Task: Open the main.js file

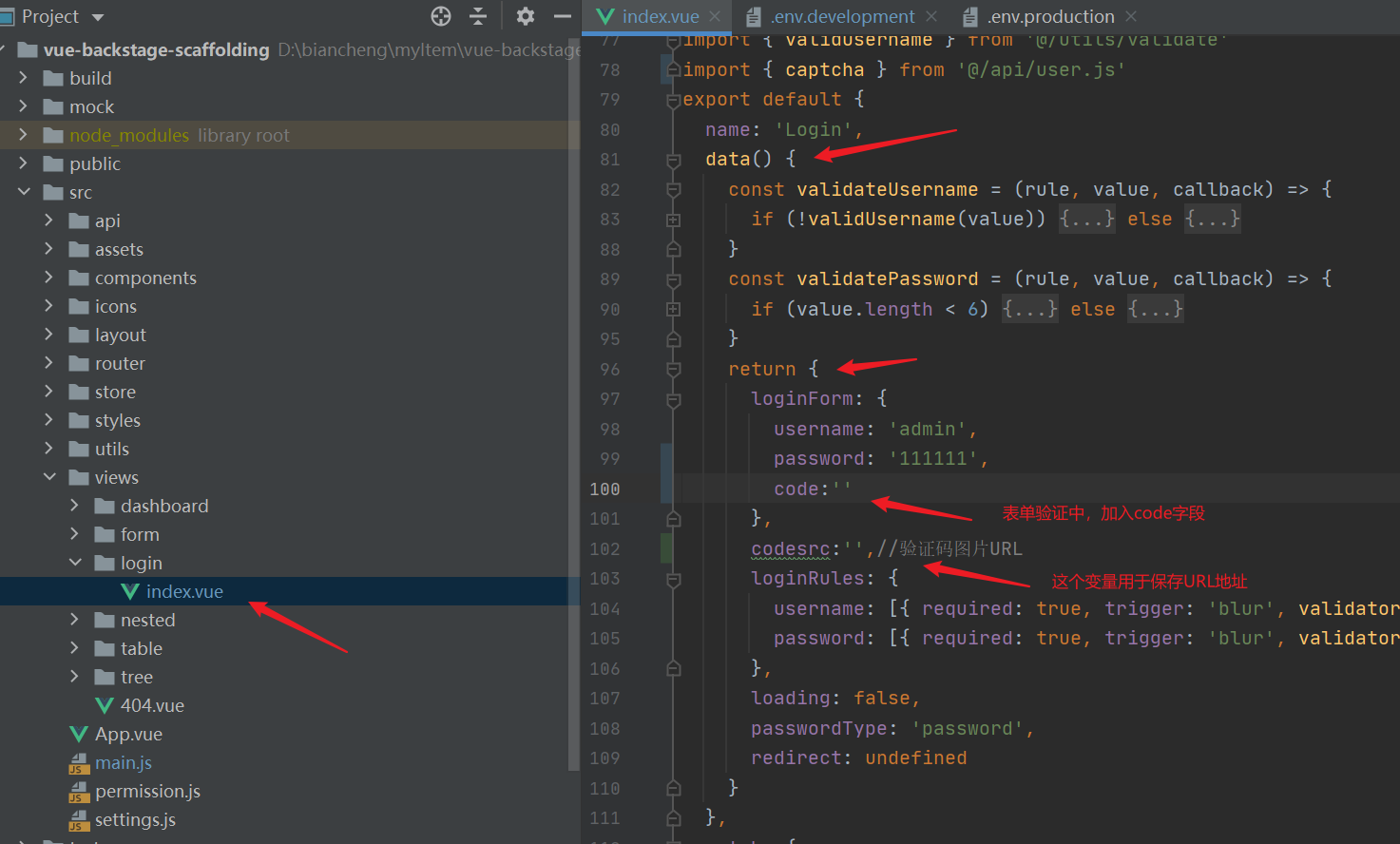Action: pos(123,762)
